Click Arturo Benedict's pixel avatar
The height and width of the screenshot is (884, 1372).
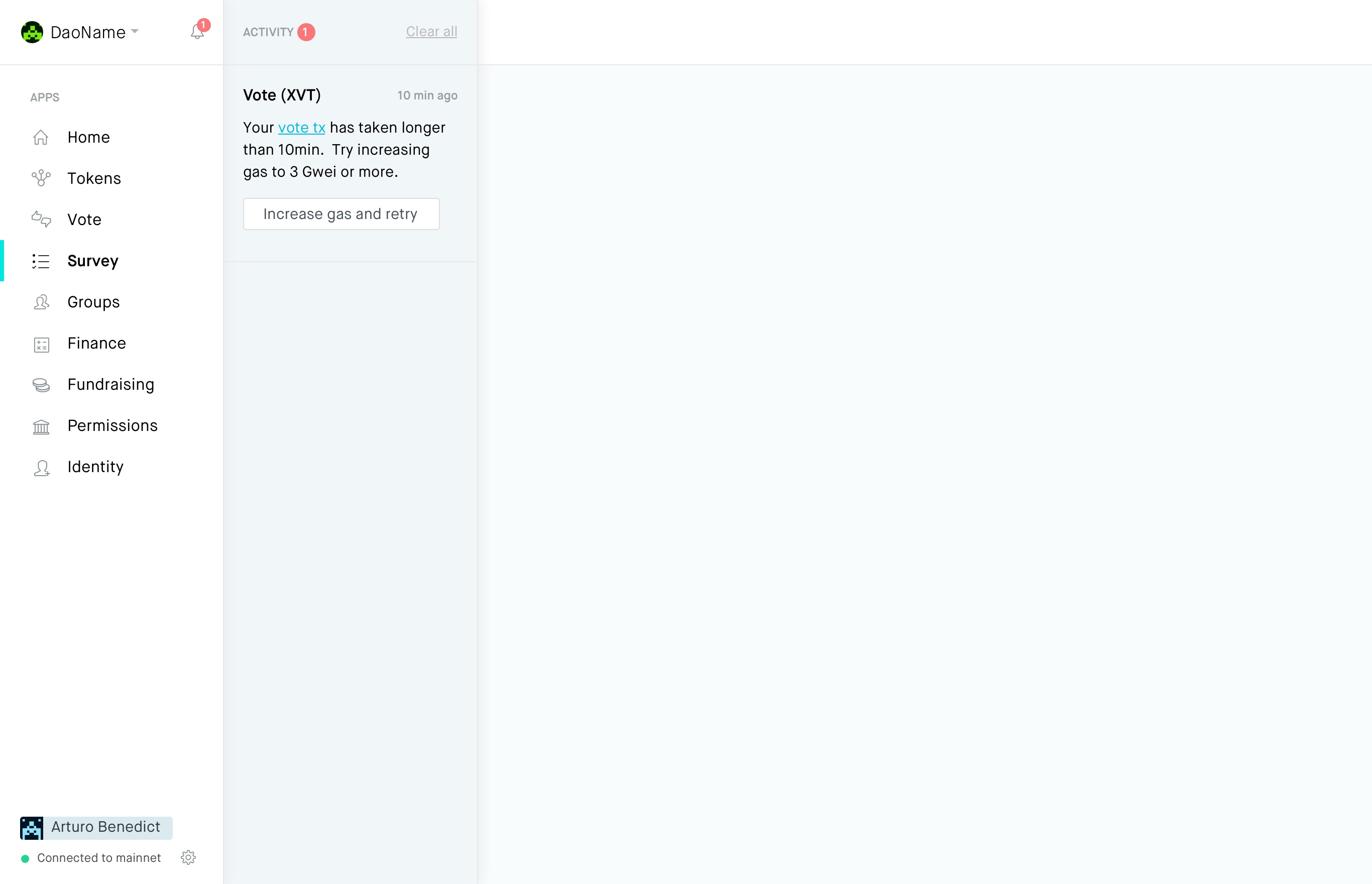tap(32, 828)
